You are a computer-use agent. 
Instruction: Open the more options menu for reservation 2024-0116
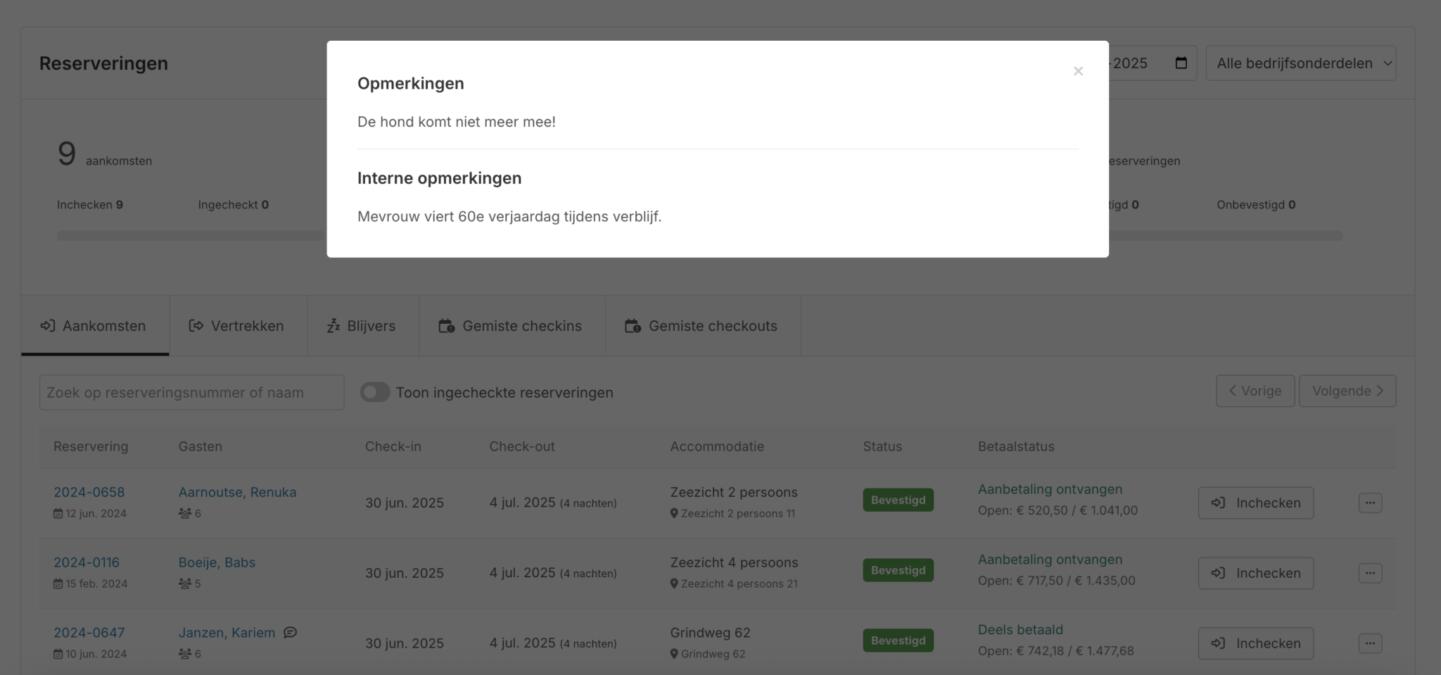(1370, 573)
